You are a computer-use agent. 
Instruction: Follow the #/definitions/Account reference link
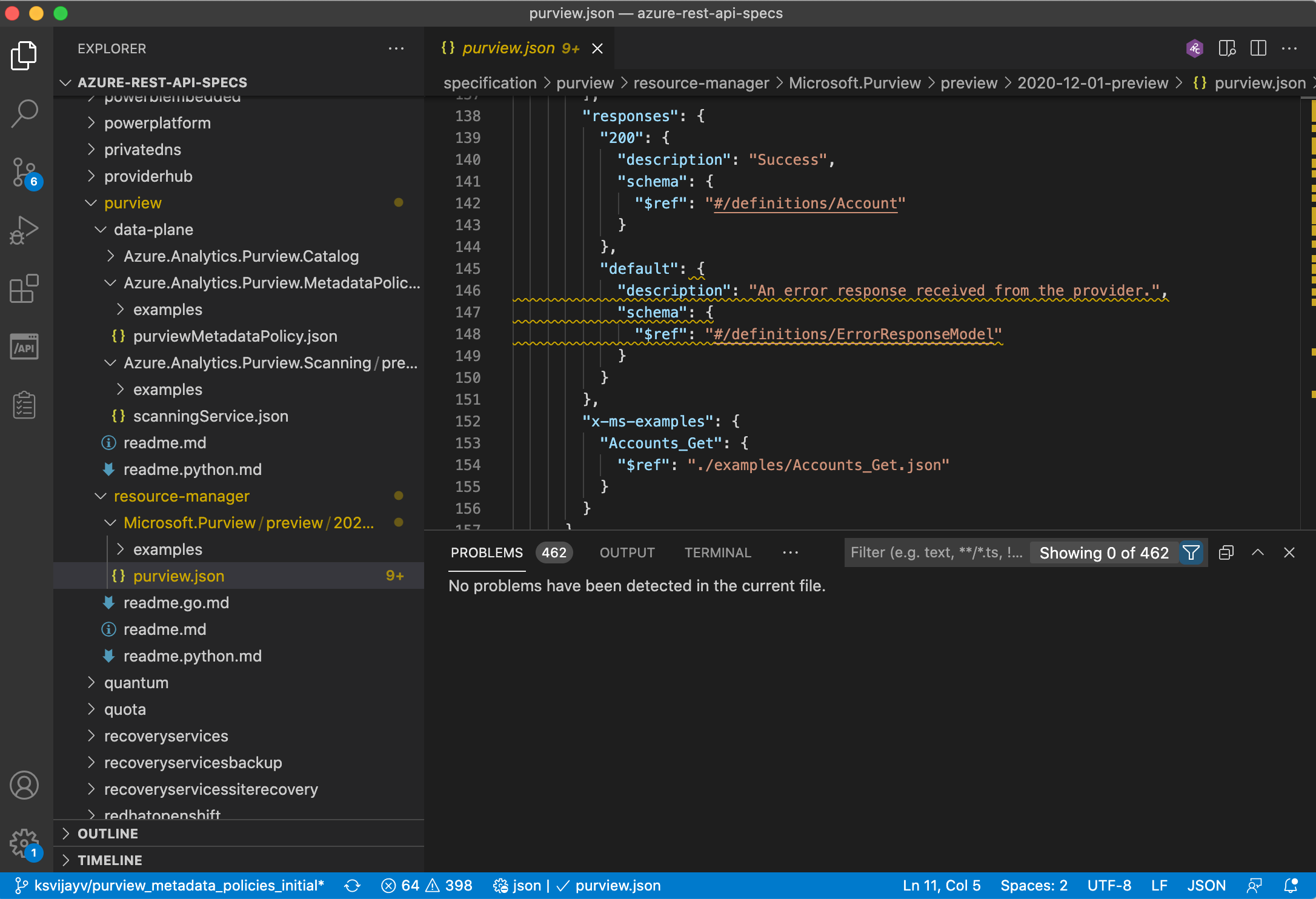(x=805, y=204)
